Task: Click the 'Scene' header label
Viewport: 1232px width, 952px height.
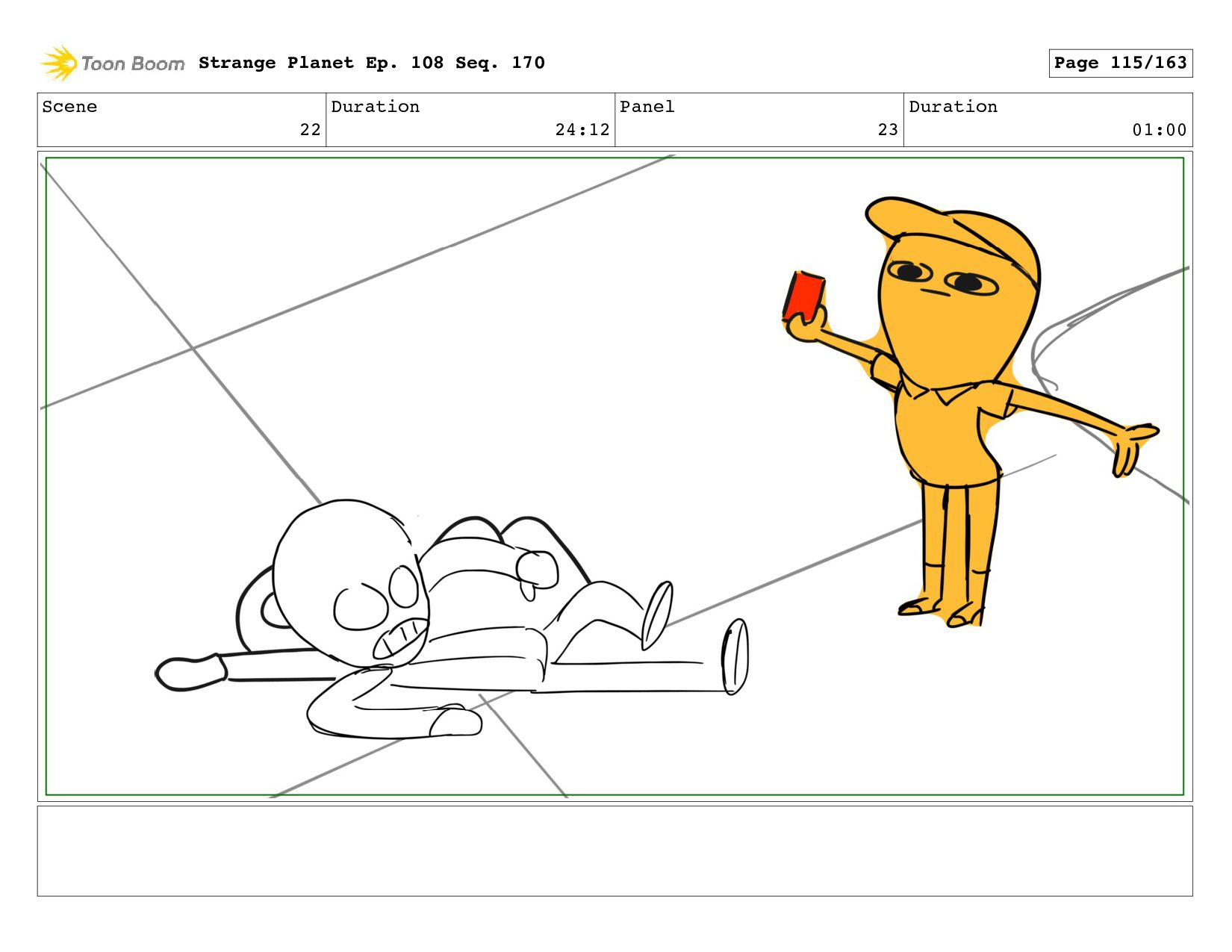Action: (69, 107)
